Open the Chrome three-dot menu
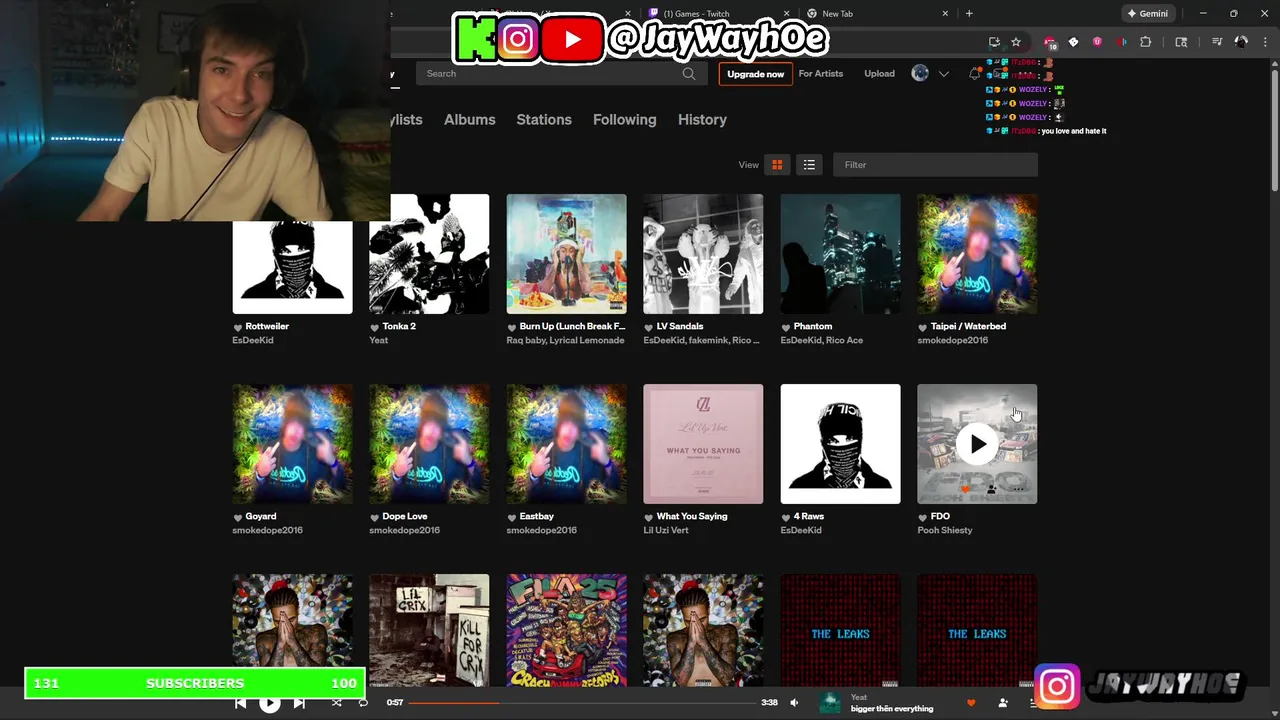Viewport: 1280px width, 720px height. [x=1264, y=42]
